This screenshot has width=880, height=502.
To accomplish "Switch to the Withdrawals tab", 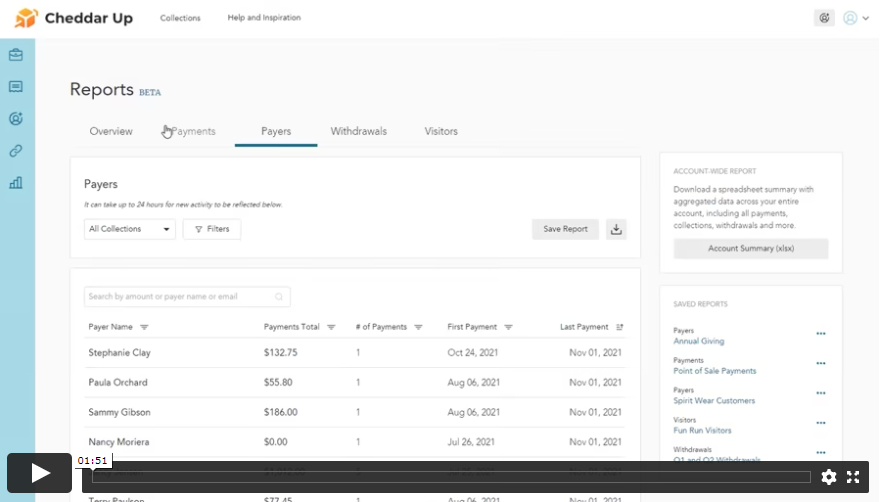I will click(x=358, y=131).
